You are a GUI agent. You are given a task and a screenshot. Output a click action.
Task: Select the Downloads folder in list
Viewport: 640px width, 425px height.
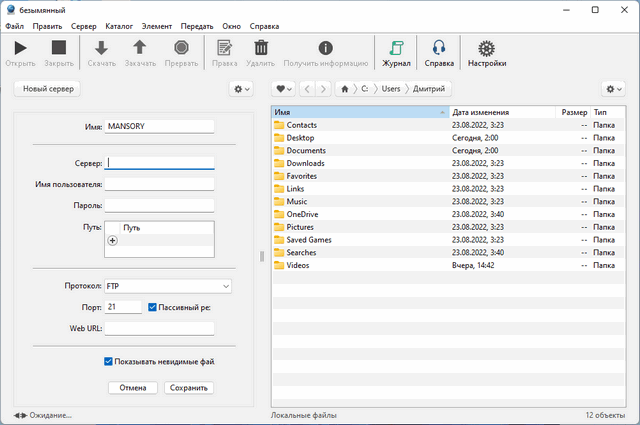[305, 163]
